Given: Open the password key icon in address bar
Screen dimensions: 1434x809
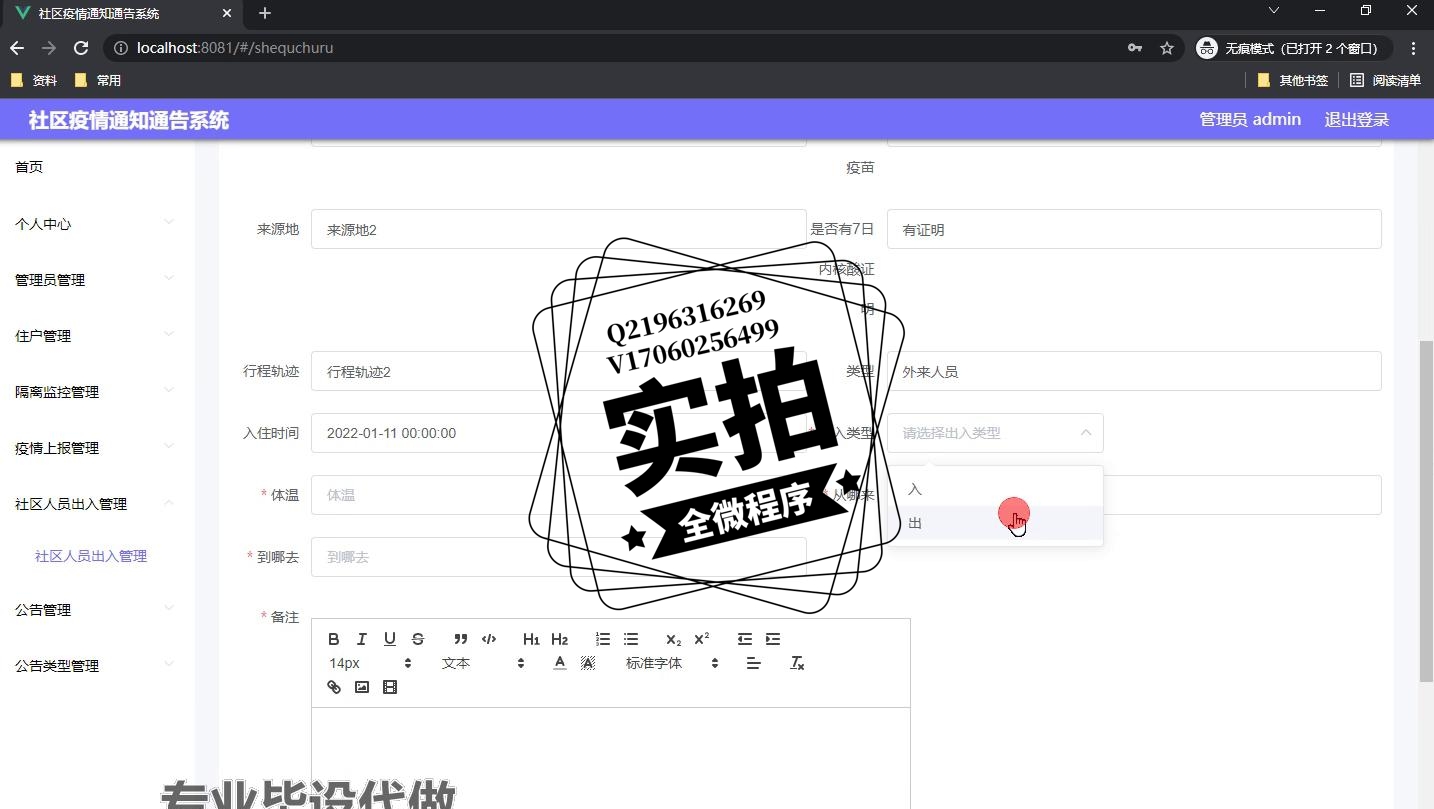Looking at the screenshot, I should [1135, 48].
